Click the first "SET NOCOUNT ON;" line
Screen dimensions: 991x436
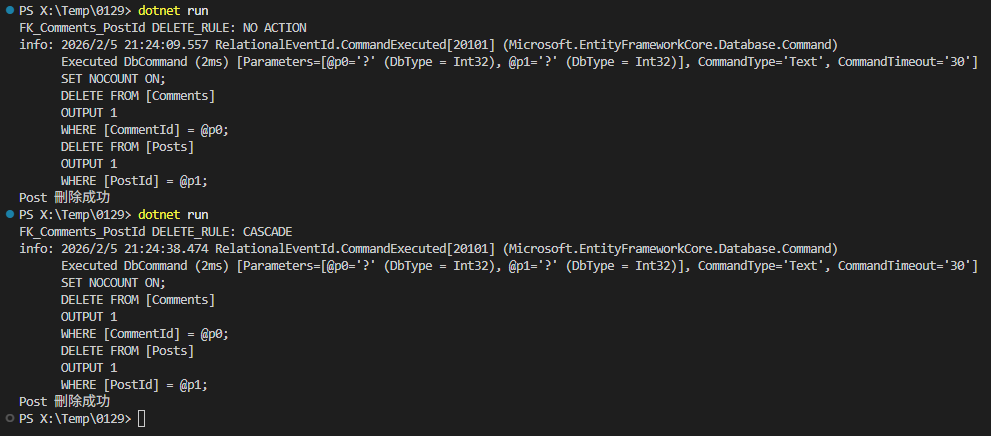(113, 78)
